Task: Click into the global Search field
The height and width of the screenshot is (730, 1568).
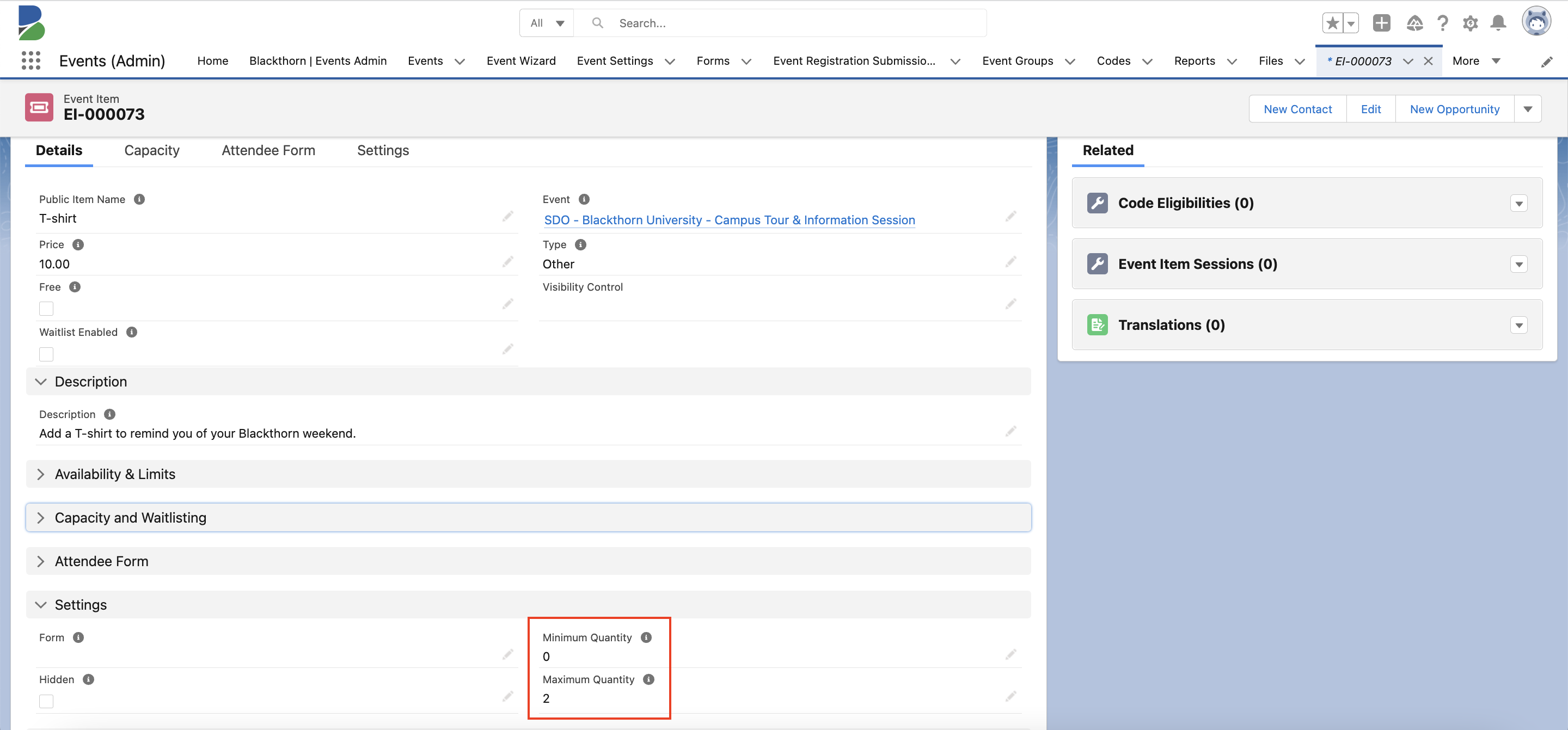Action: (x=791, y=23)
